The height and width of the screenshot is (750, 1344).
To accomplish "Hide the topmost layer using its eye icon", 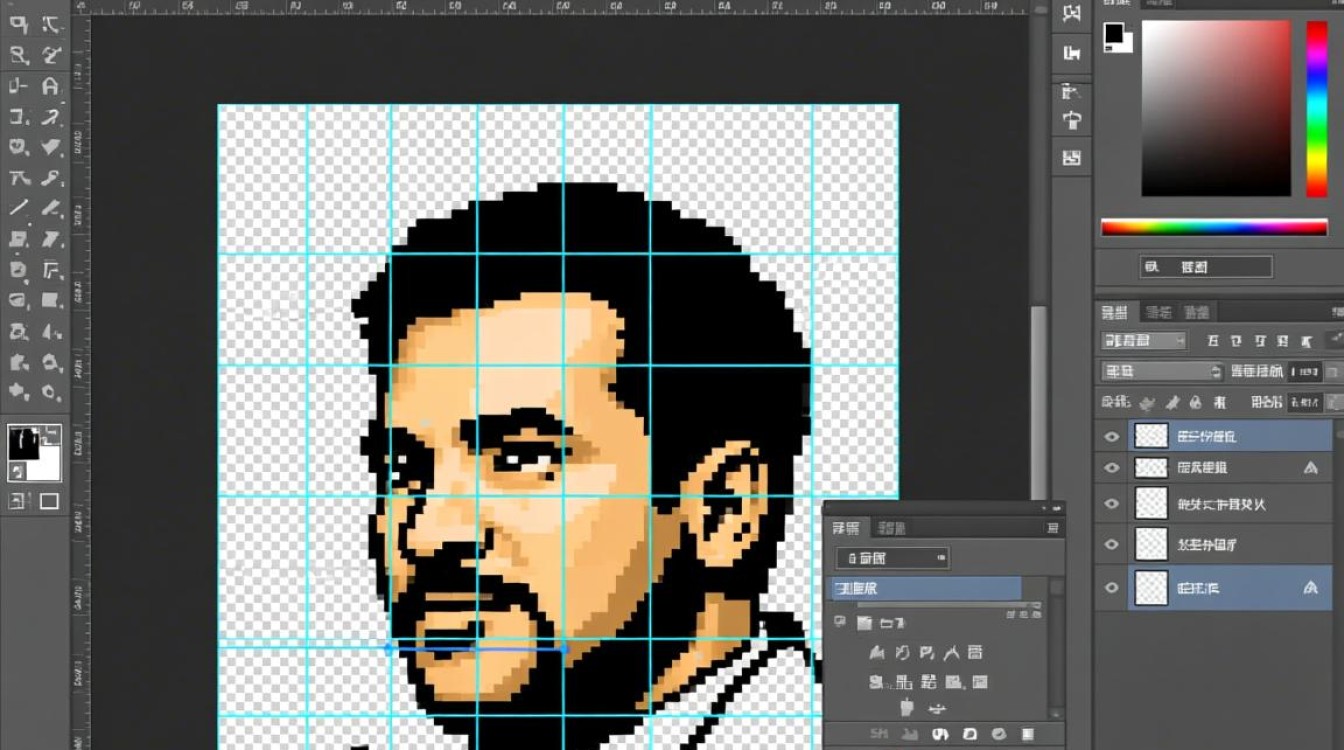I will click(1111, 436).
